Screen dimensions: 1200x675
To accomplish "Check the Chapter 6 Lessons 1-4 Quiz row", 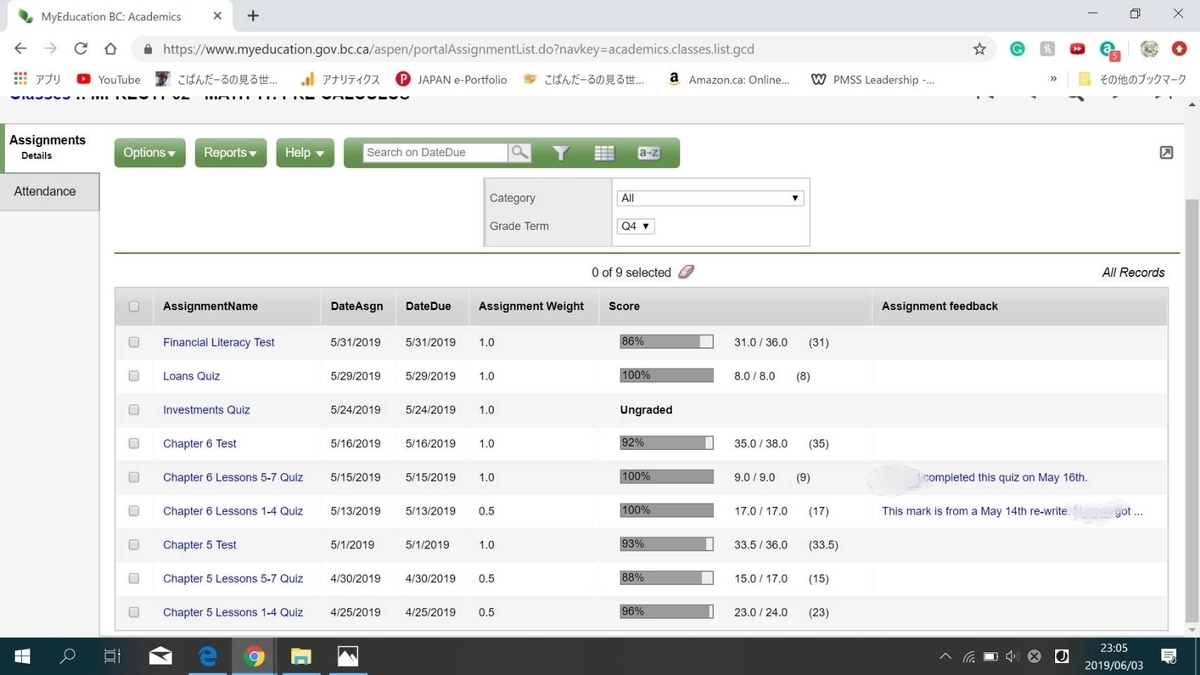I will point(134,511).
